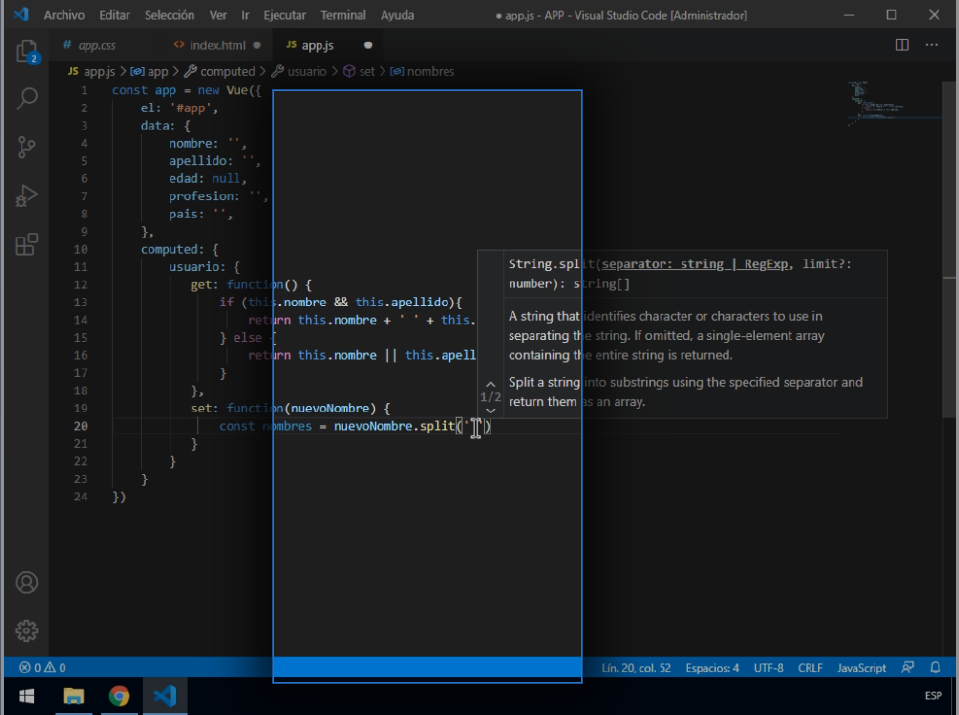This screenshot has height=715, width=959.
Task: Click the notifications bell in status bar
Action: pyautogui.click(x=935, y=667)
